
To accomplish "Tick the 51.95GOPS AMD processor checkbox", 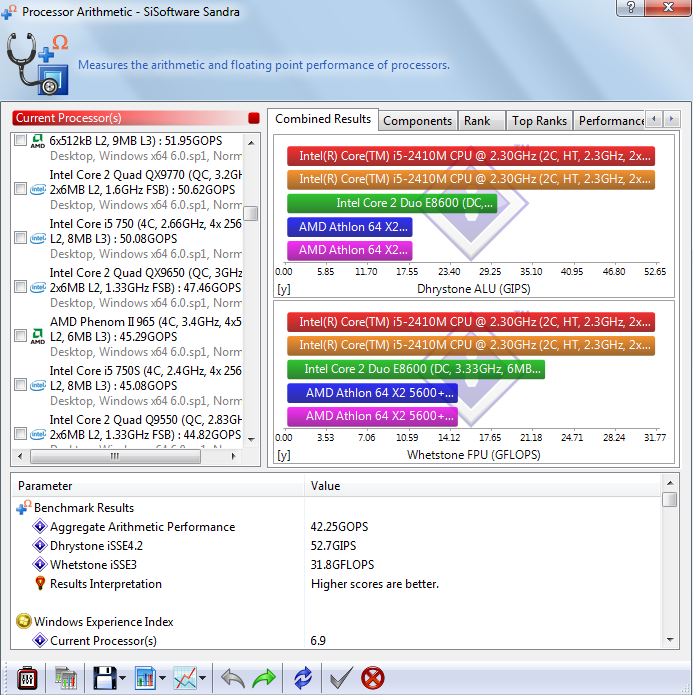I will click(20, 140).
